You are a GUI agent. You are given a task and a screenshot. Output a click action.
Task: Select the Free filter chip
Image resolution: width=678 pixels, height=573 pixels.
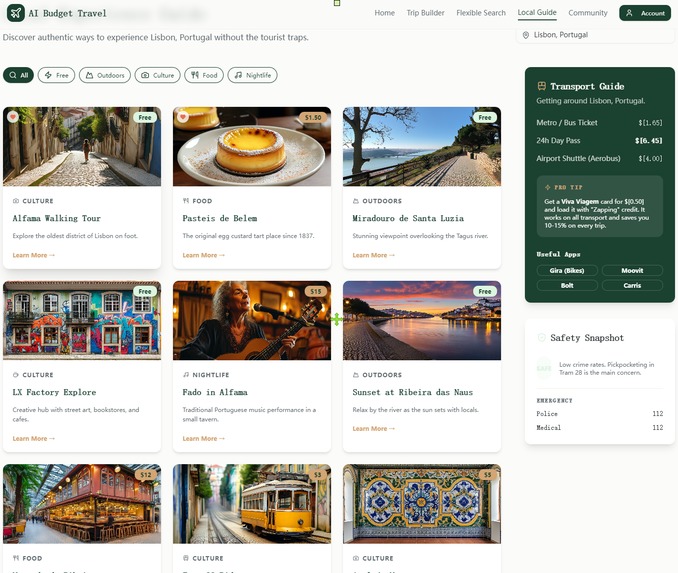(56, 75)
